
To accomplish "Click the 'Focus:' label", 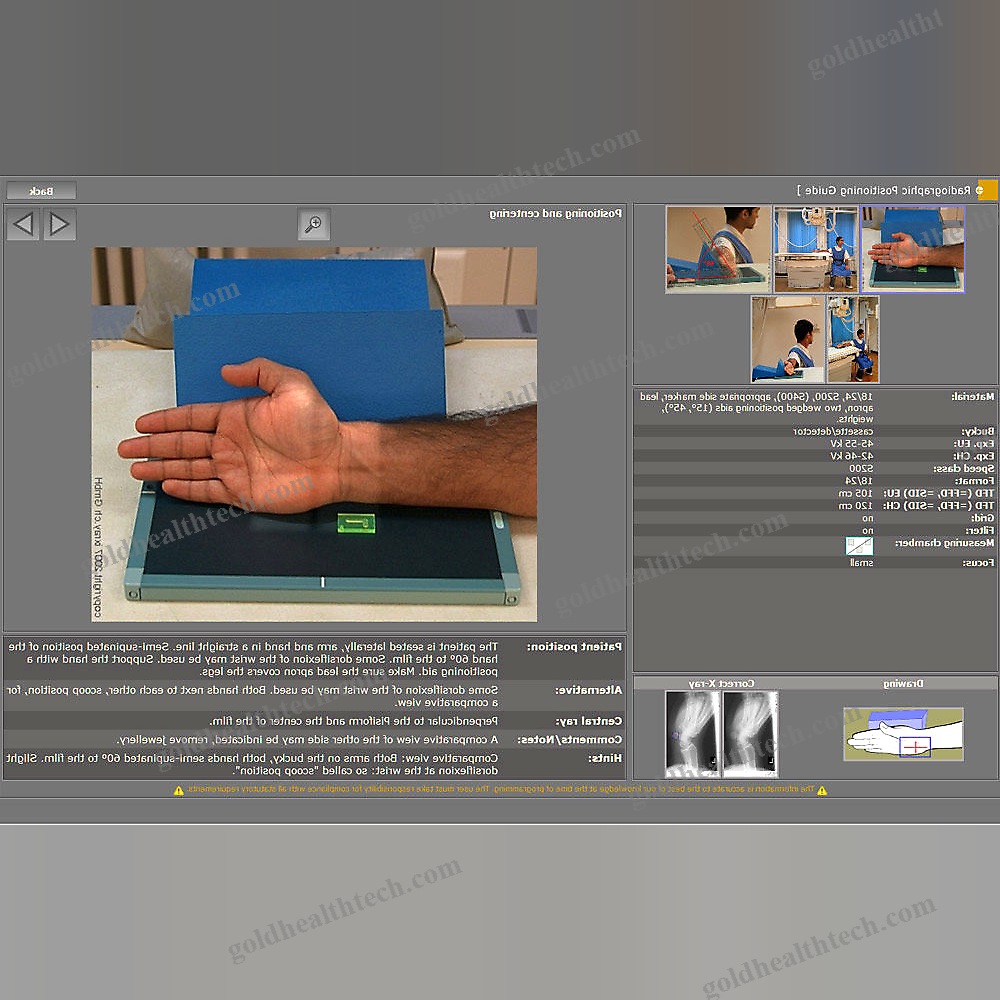I will pyautogui.click(x=978, y=562).
